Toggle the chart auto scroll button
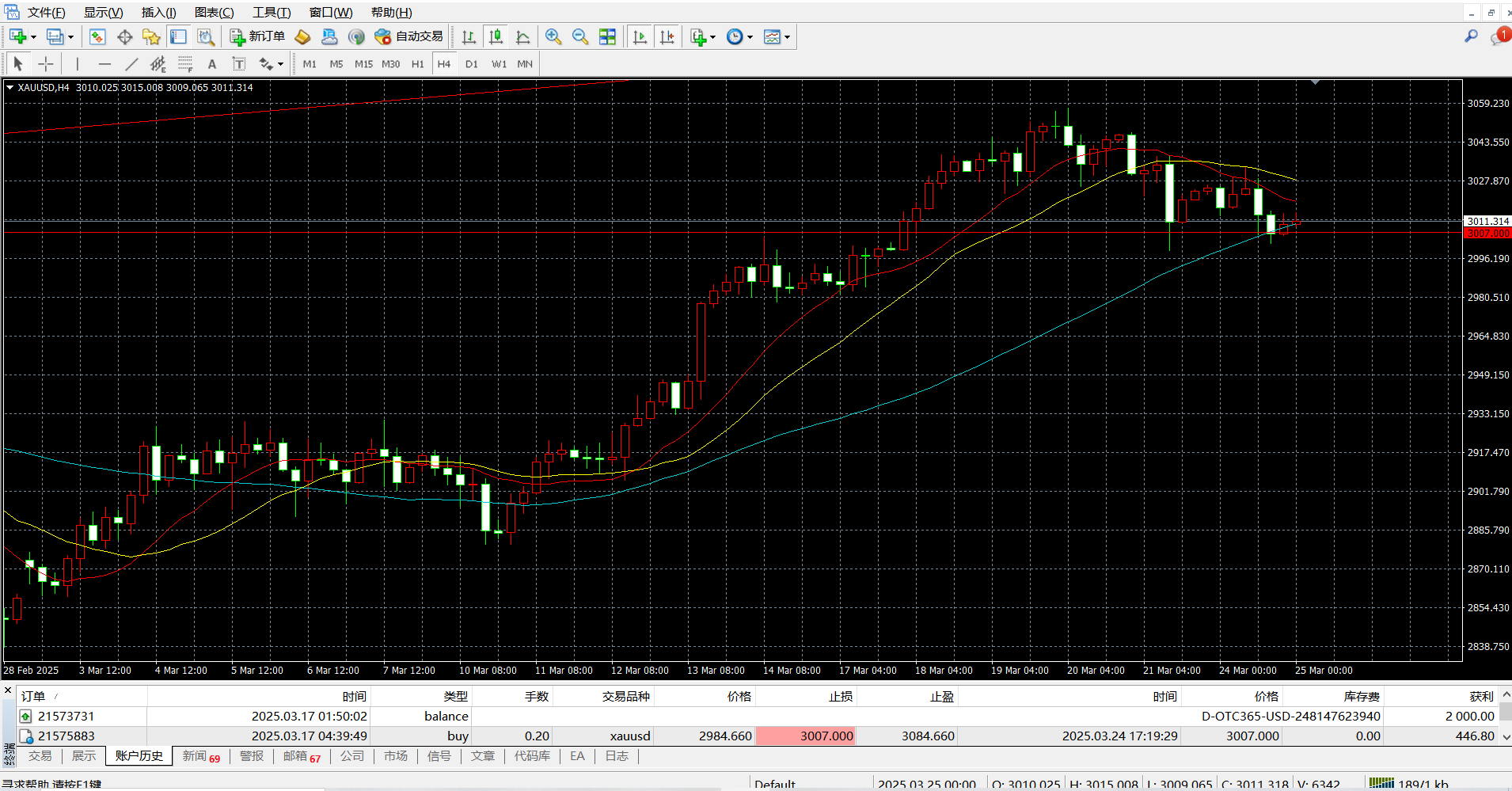This screenshot has height=791, width=1512. [x=640, y=36]
